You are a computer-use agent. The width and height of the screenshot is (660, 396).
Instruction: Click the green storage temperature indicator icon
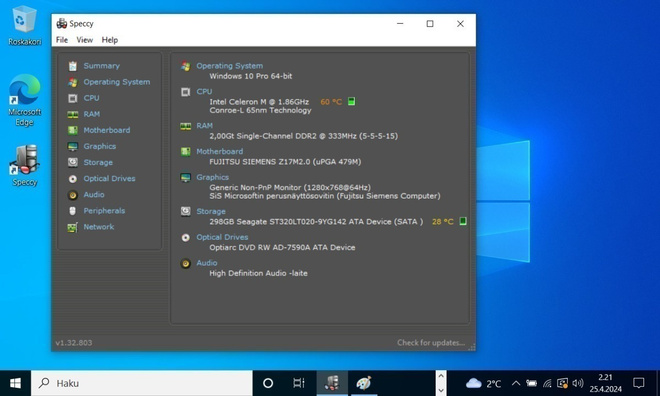point(463,221)
